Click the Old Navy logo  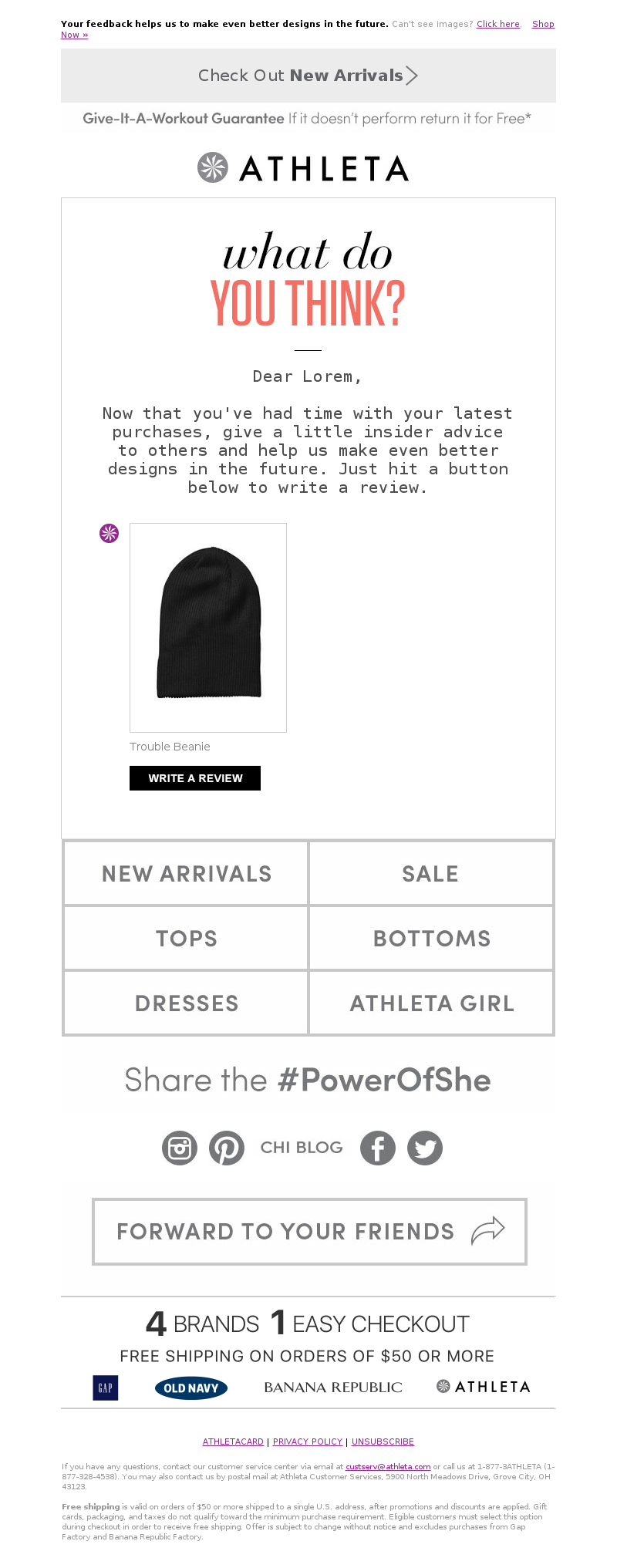tap(190, 1388)
